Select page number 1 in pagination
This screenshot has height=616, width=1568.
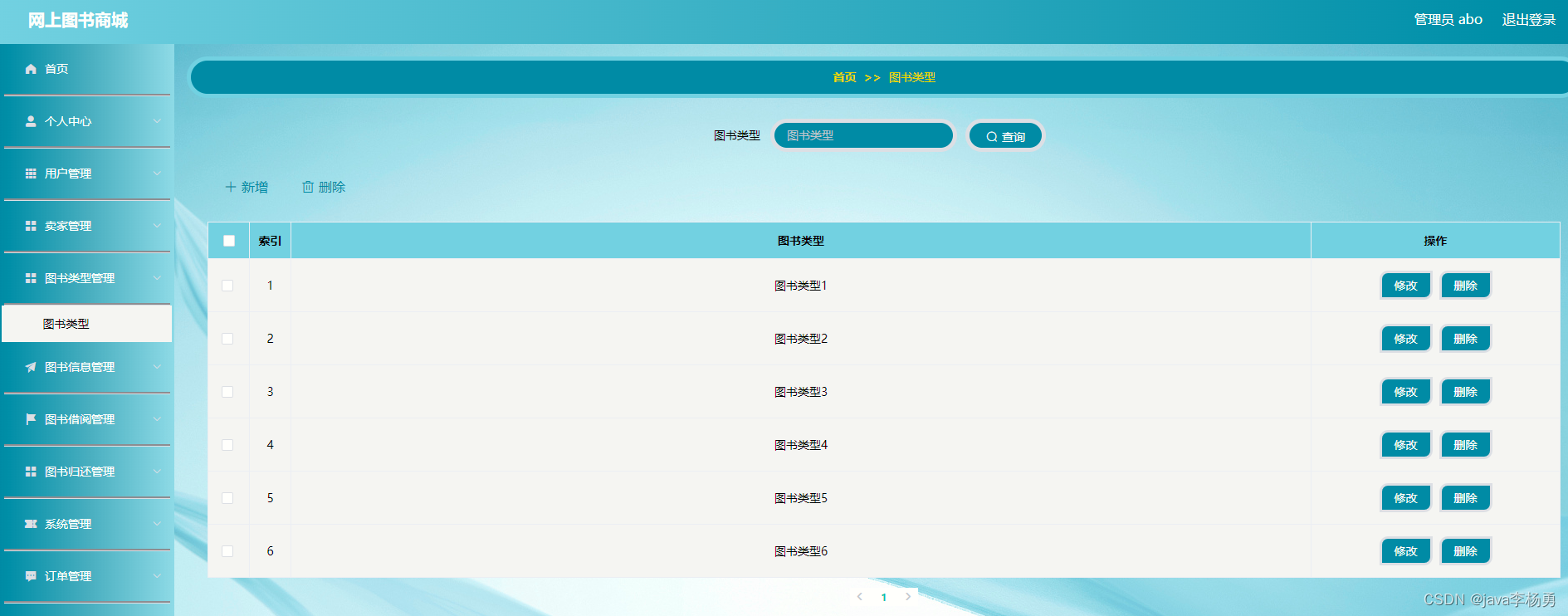(884, 597)
